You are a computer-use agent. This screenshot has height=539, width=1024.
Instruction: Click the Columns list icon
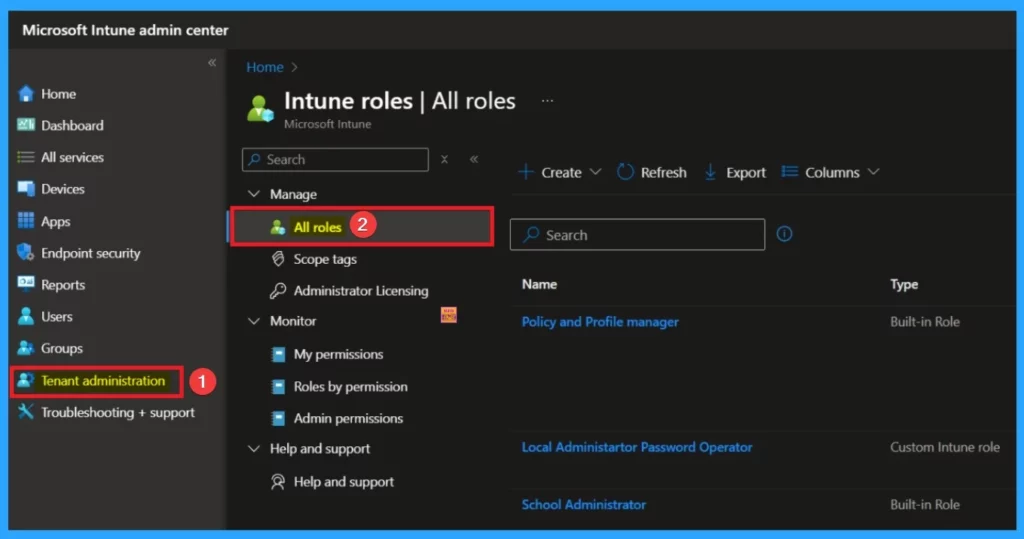(x=790, y=172)
